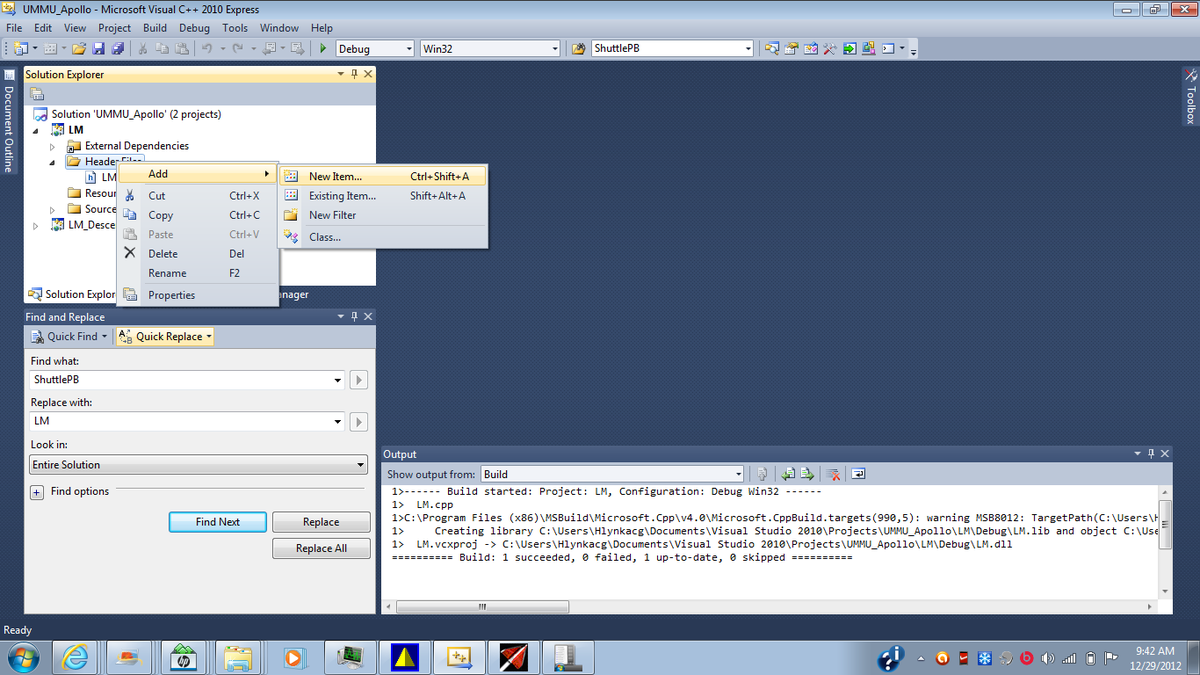Image resolution: width=1200 pixels, height=675 pixels.
Task: Go to previous message in Output panel
Action: tap(788, 474)
